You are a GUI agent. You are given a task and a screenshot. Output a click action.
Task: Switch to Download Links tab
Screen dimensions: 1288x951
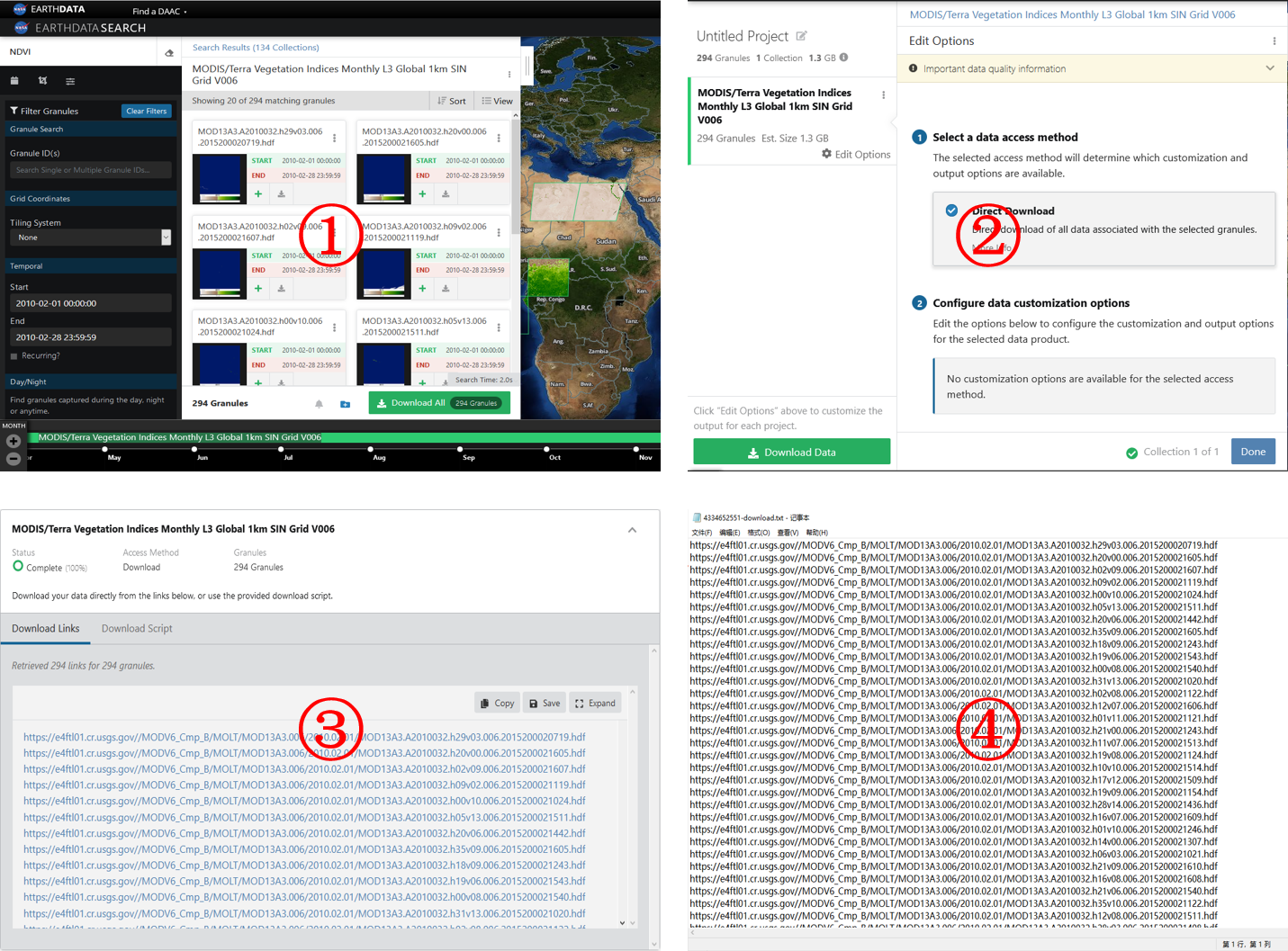[x=45, y=628]
